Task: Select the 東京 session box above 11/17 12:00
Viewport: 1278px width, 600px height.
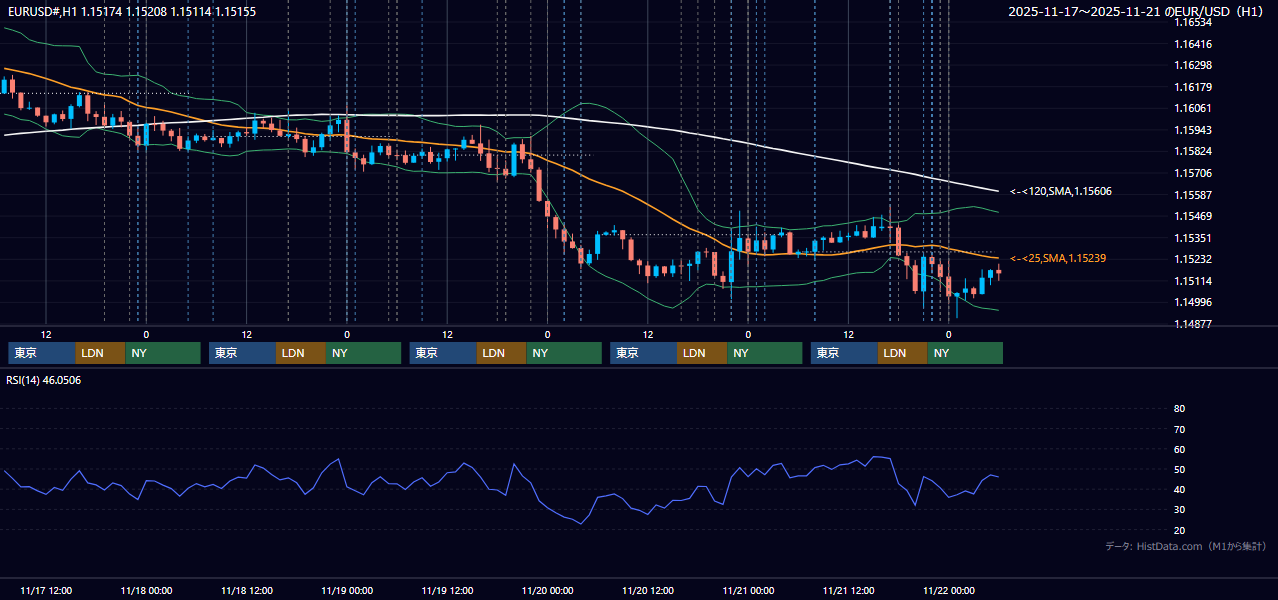Action: tap(42, 353)
